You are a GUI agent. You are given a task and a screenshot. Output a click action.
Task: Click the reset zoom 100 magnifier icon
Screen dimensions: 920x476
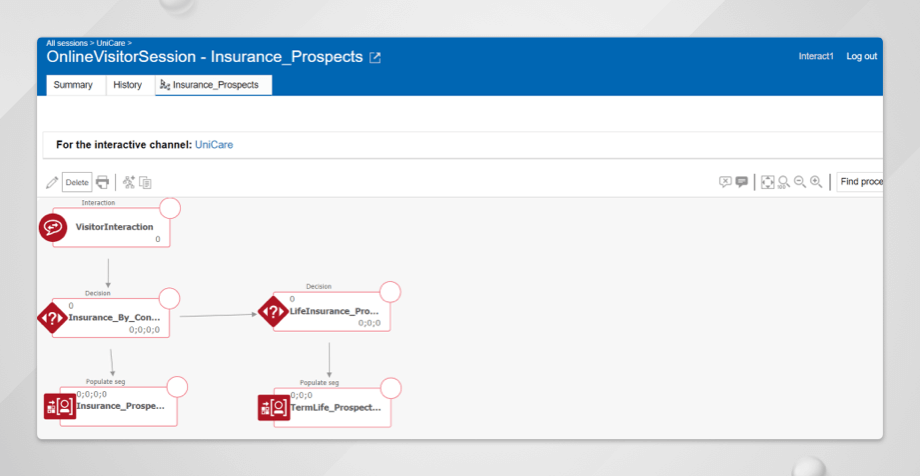point(783,182)
